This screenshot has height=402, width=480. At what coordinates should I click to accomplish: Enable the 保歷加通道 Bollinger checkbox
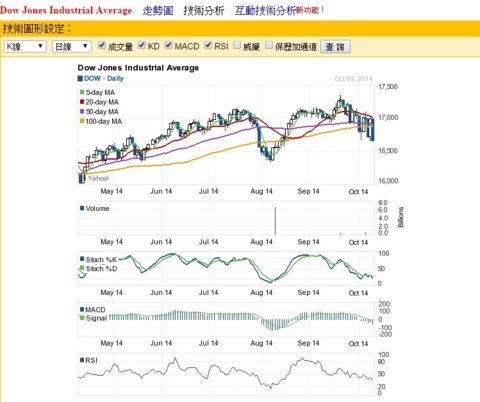click(269, 45)
